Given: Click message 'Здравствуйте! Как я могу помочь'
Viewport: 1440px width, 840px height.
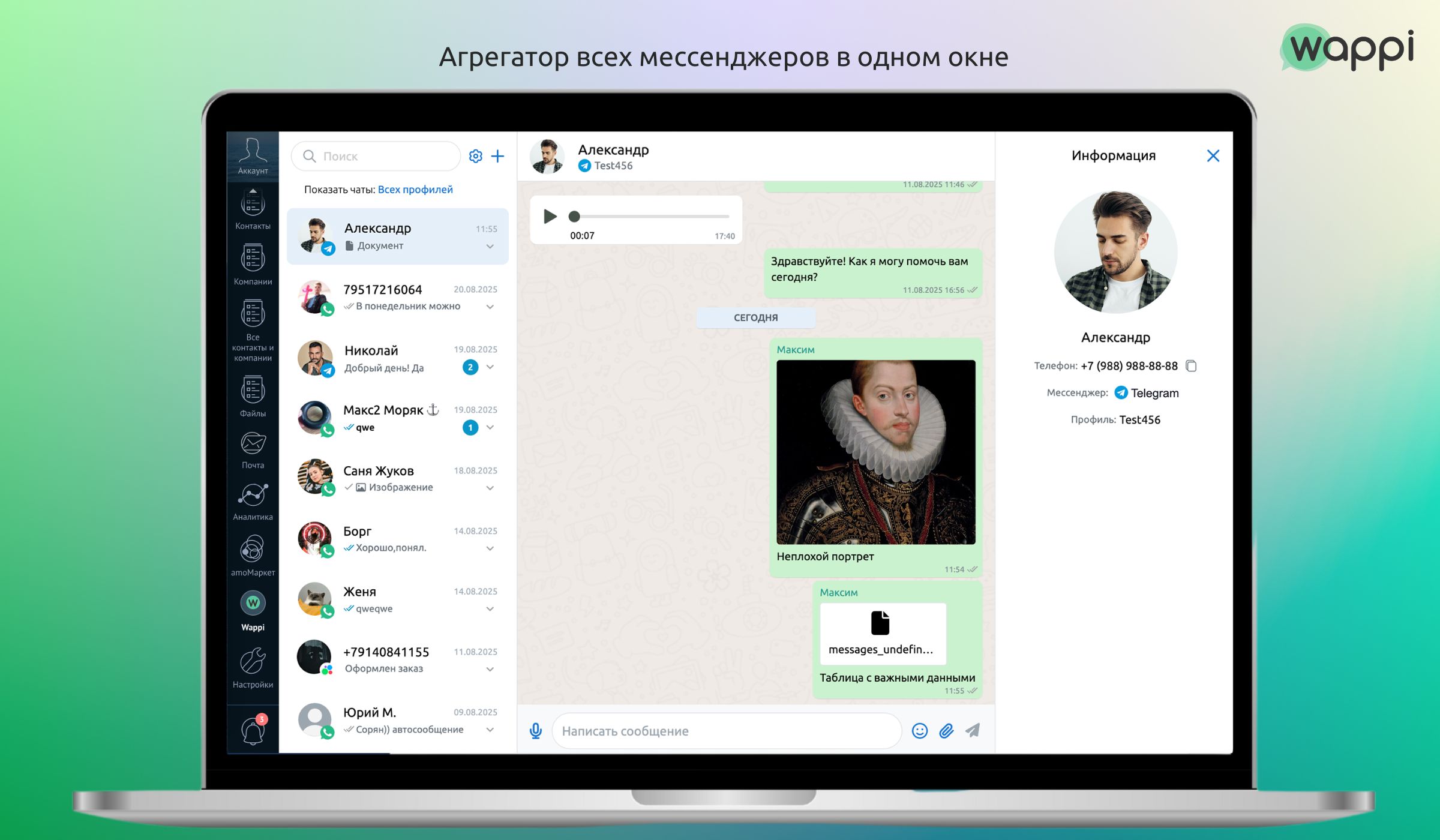Looking at the screenshot, I should (x=873, y=274).
